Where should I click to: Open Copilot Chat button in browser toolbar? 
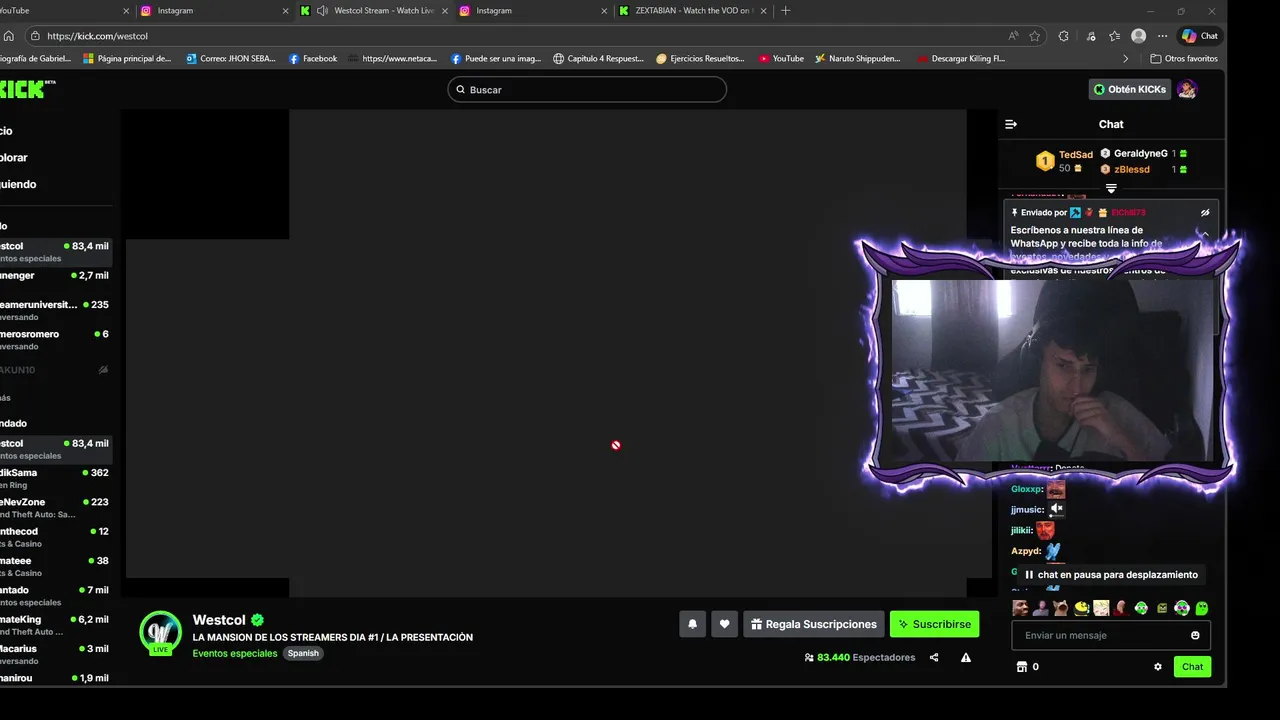click(1201, 36)
